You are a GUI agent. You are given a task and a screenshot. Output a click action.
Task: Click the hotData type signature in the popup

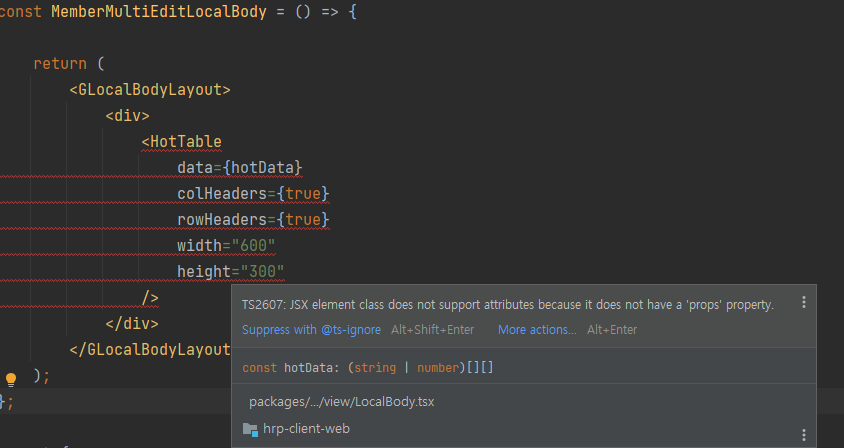(x=368, y=368)
